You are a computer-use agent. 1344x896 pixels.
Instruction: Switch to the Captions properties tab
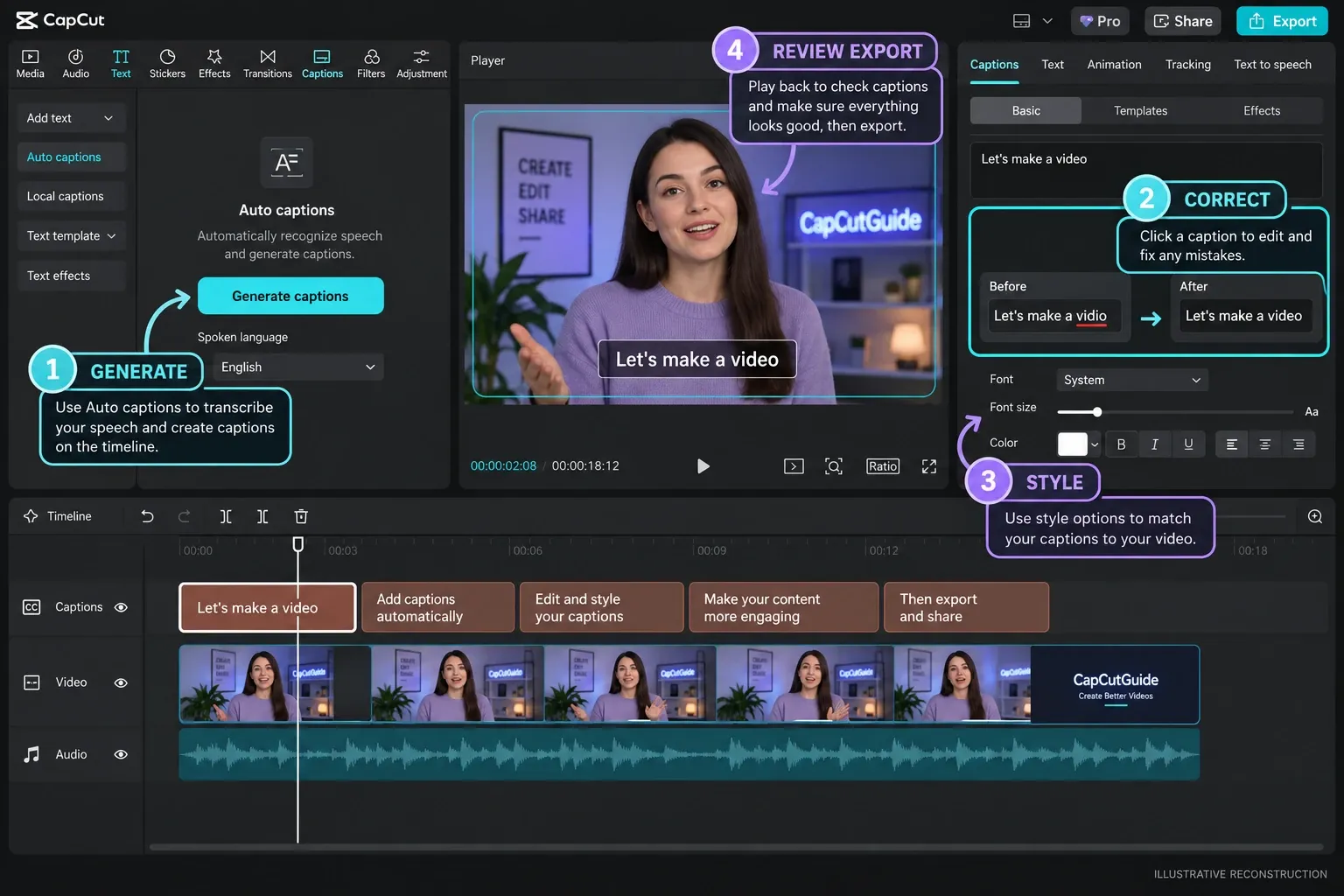click(x=994, y=65)
